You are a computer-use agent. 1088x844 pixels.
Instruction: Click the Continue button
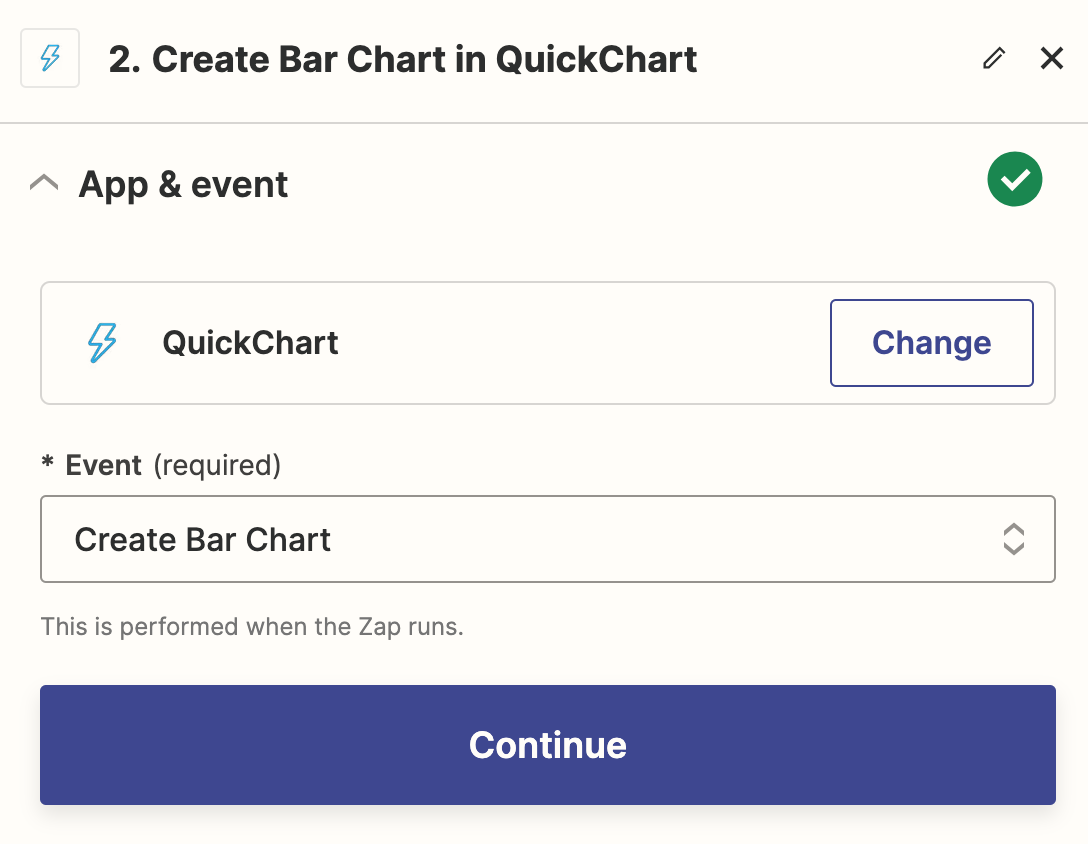[547, 745]
